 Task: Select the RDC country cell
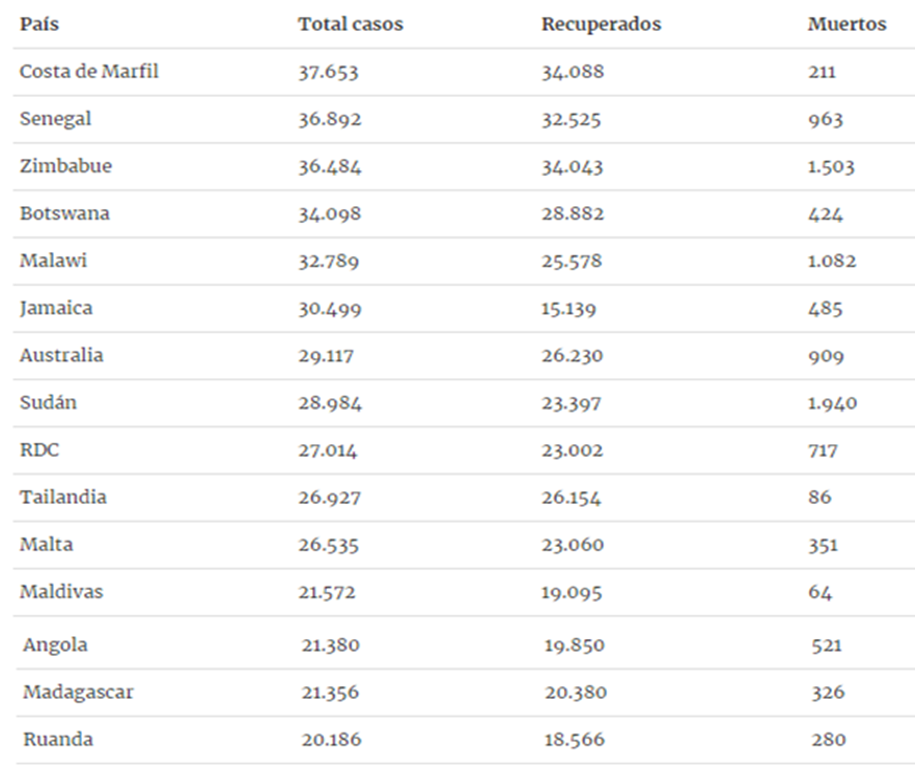point(40,450)
